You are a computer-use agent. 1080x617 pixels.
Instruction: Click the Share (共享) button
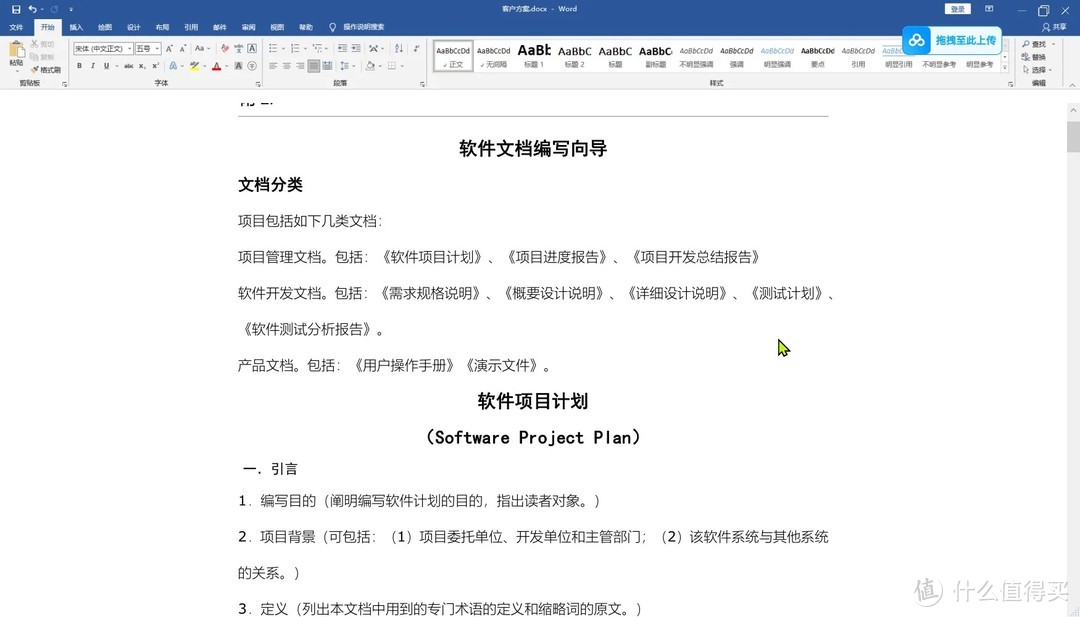(1055, 28)
